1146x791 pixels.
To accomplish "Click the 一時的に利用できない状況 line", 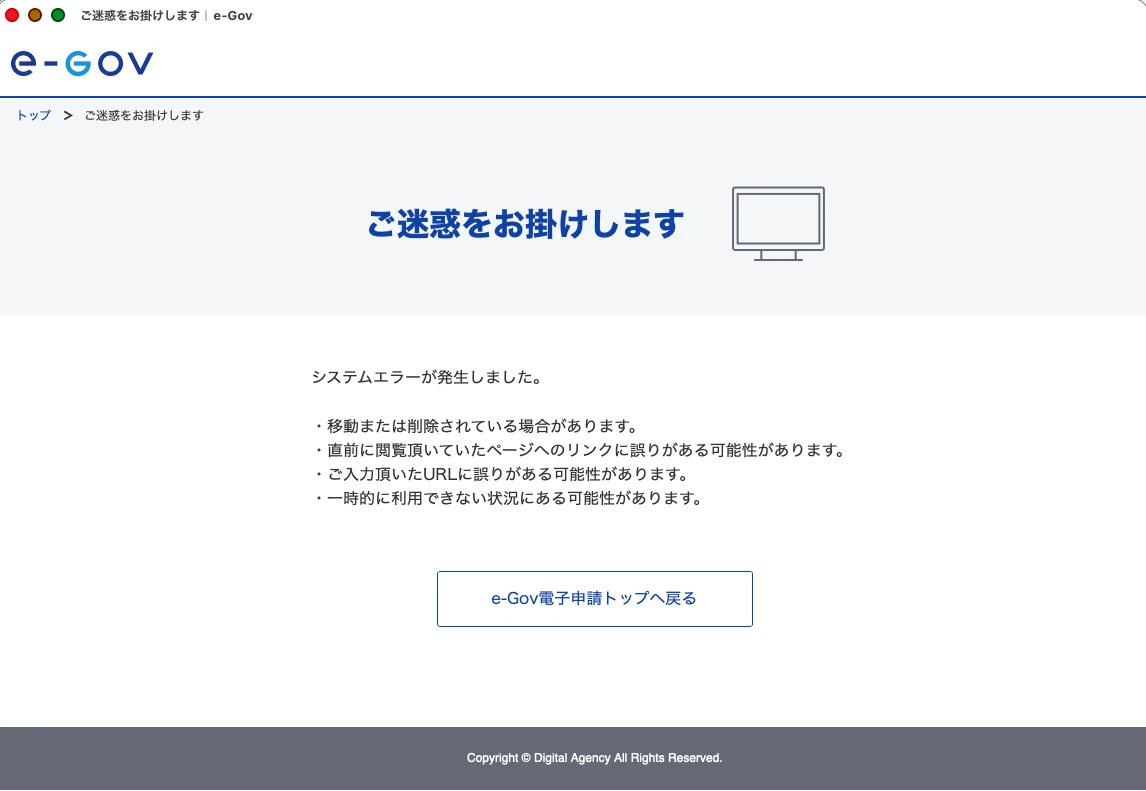I will [x=509, y=498].
